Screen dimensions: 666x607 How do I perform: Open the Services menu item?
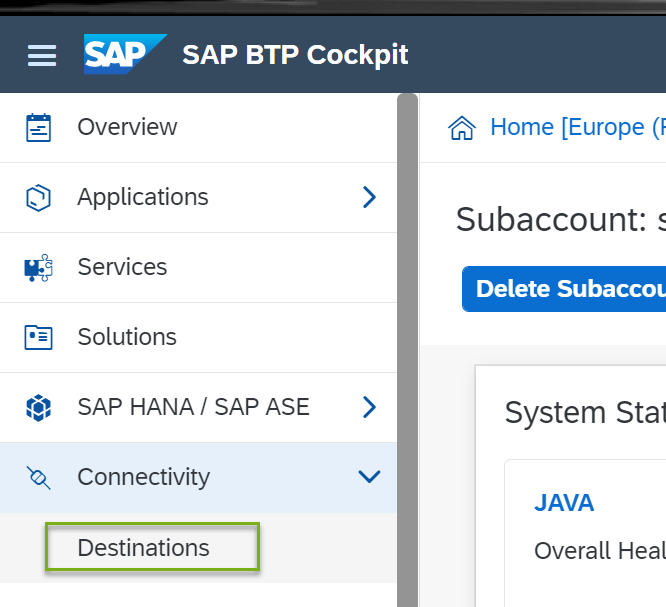pyautogui.click(x=198, y=268)
